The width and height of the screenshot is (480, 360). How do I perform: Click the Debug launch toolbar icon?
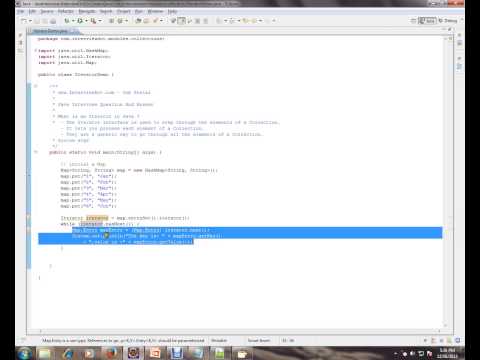(x=67, y=21)
